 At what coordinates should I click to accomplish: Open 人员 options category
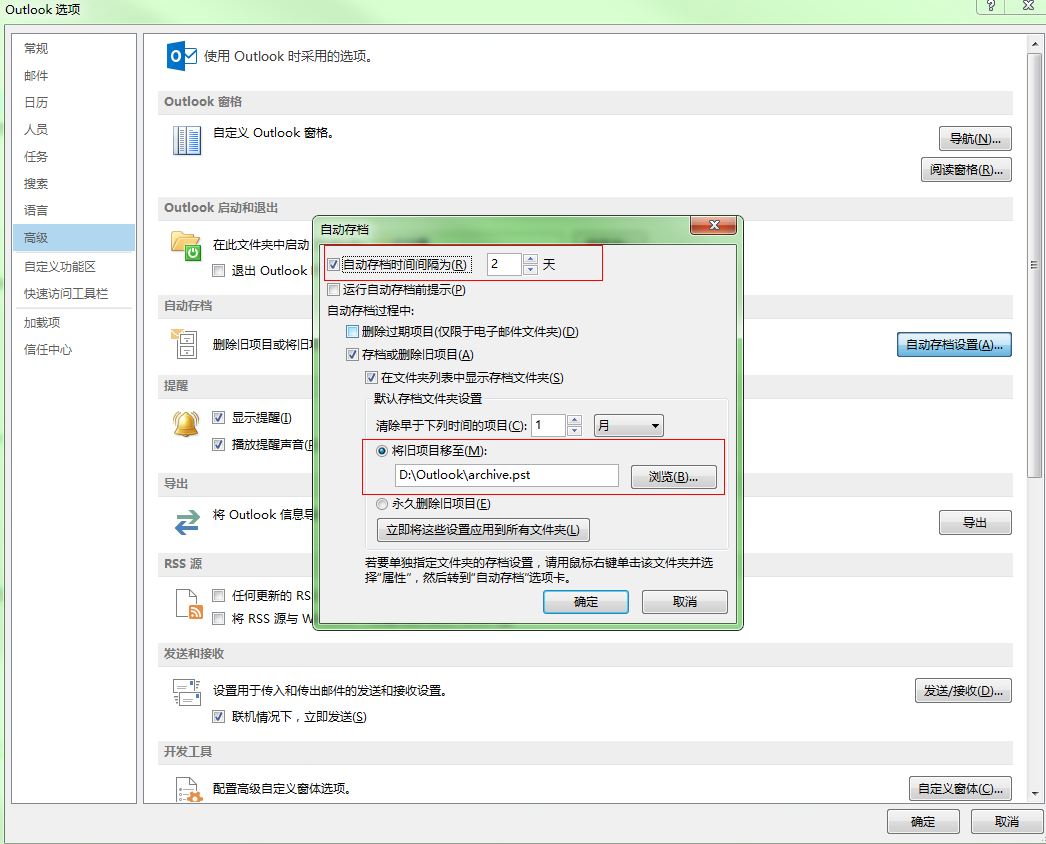tap(73, 129)
